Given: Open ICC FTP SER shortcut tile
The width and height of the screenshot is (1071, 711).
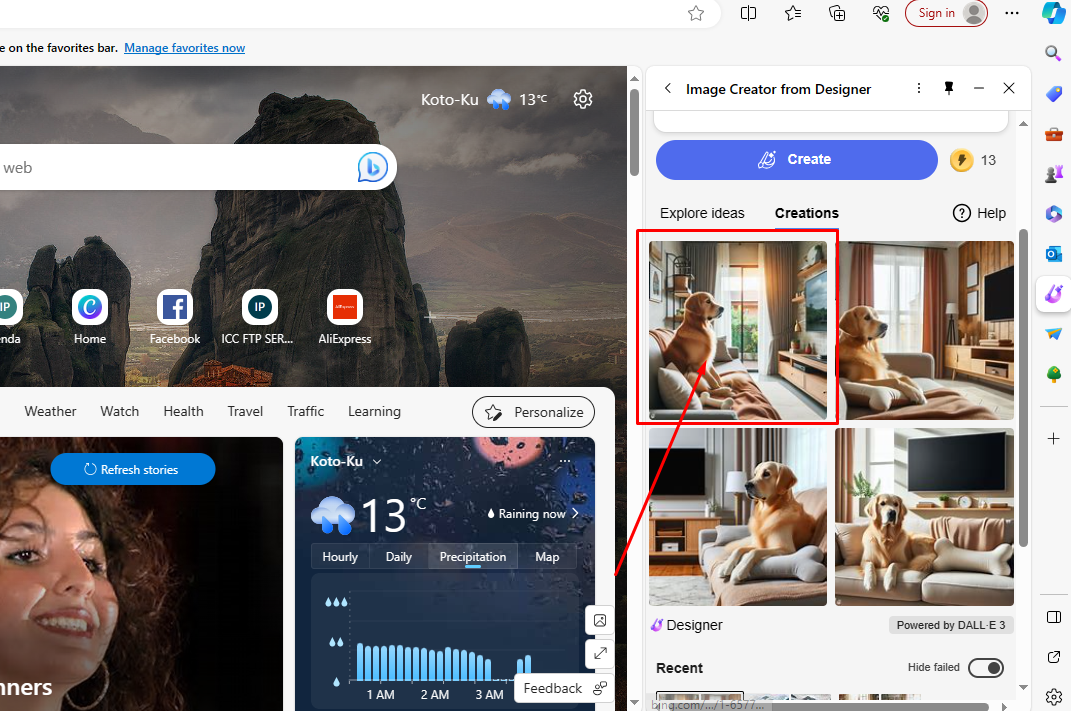Looking at the screenshot, I should pos(258,318).
